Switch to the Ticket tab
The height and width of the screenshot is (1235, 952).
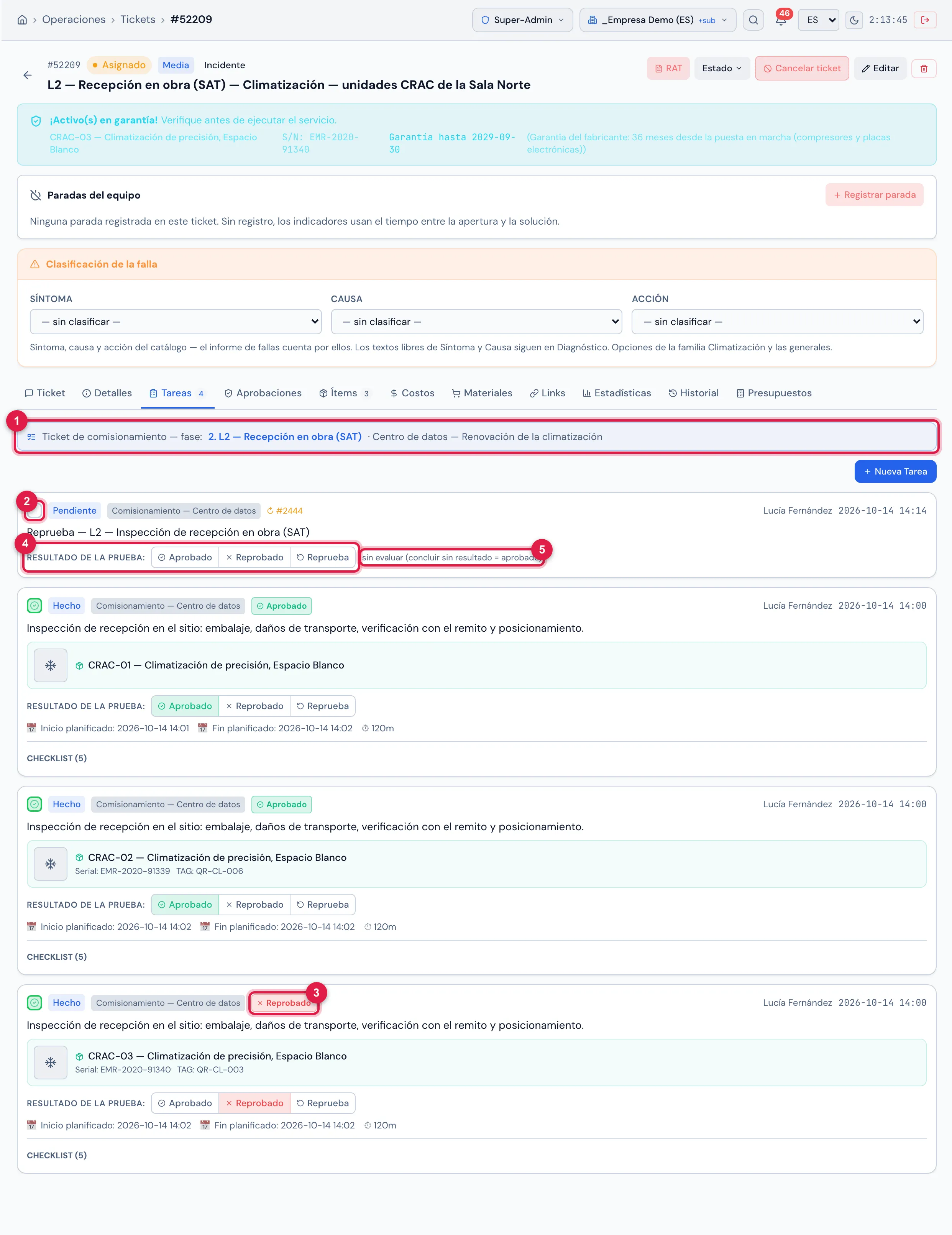click(45, 393)
